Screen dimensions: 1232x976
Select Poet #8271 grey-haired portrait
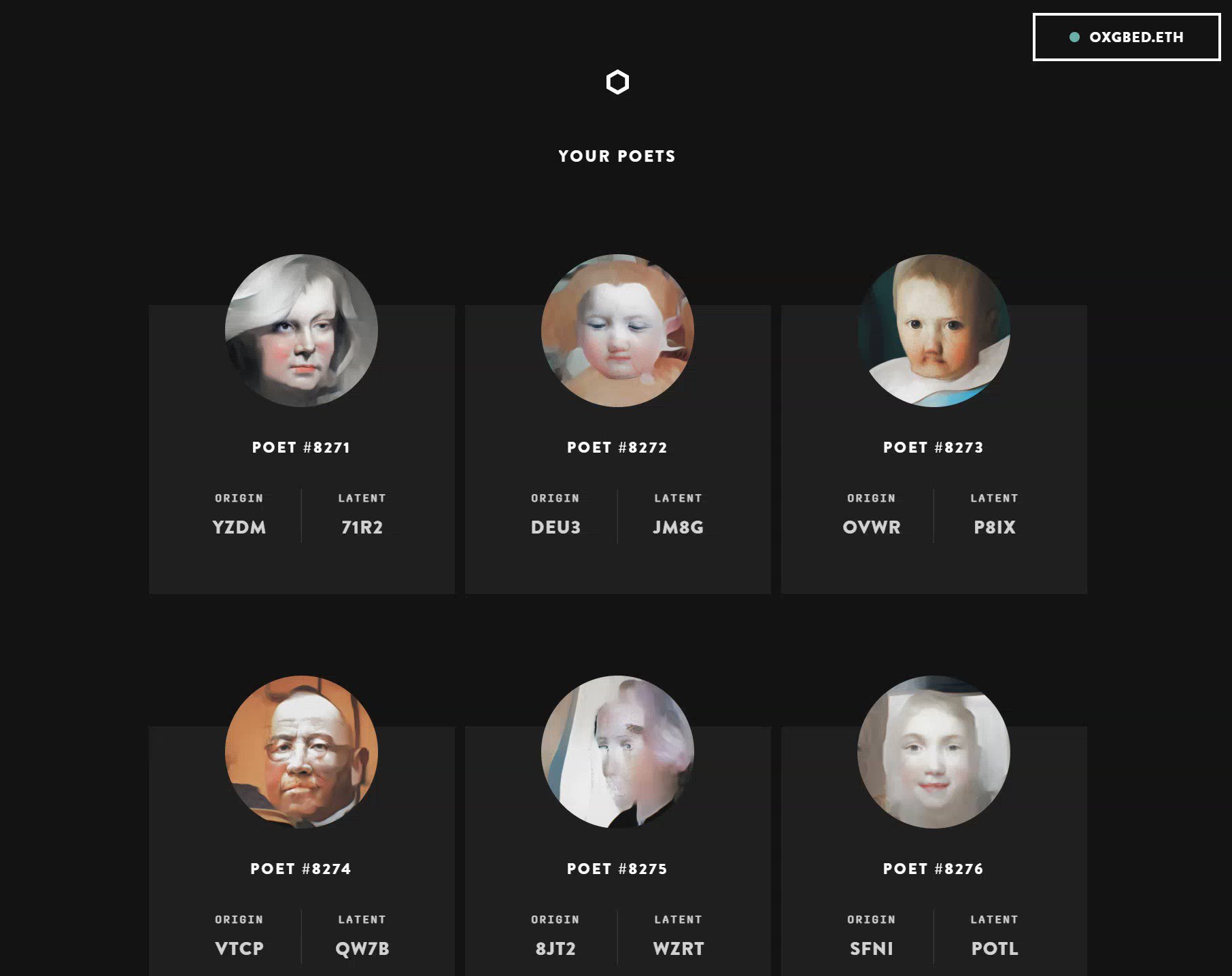pos(301,330)
